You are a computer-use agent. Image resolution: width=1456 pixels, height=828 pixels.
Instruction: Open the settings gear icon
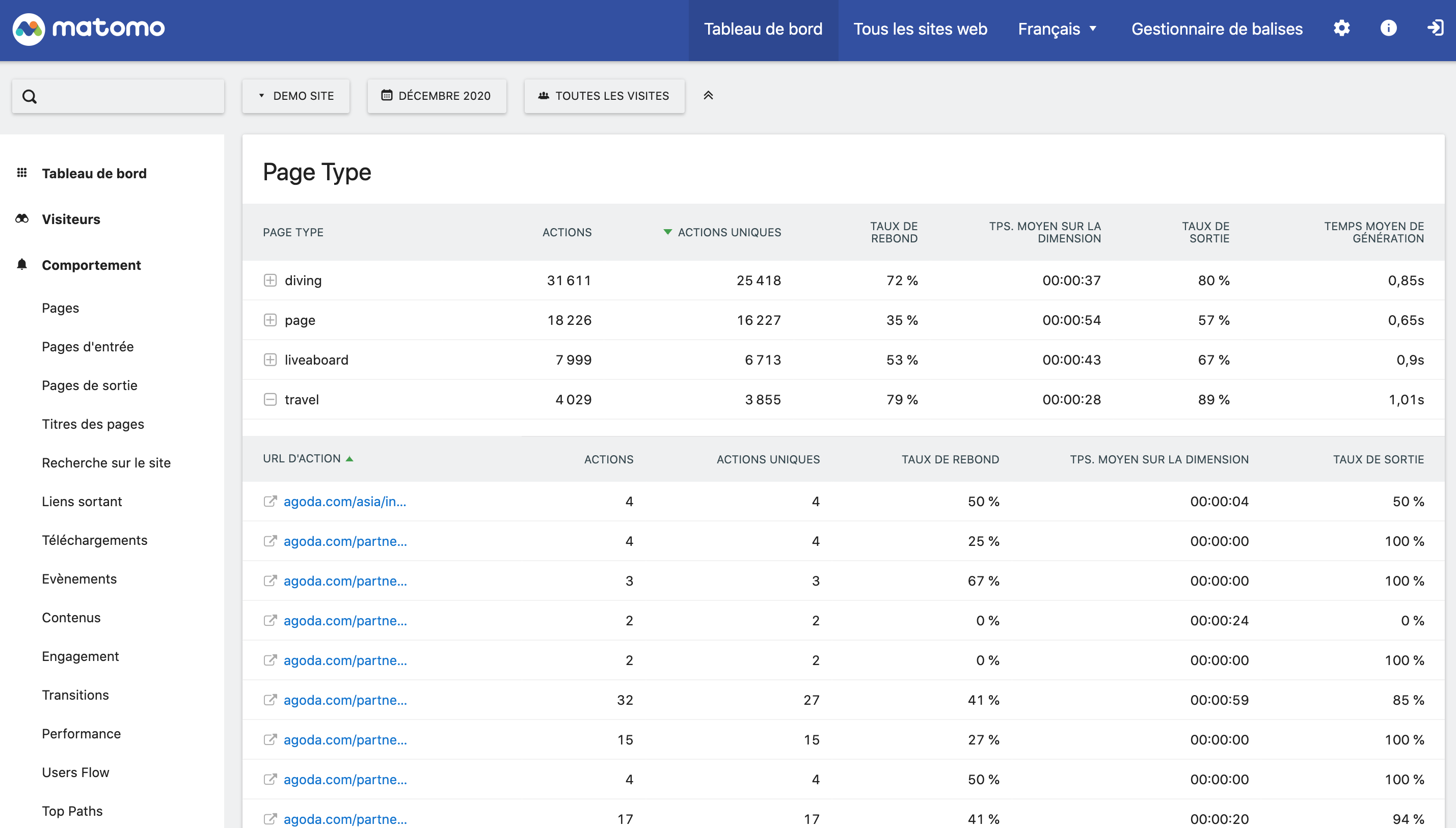[1342, 29]
